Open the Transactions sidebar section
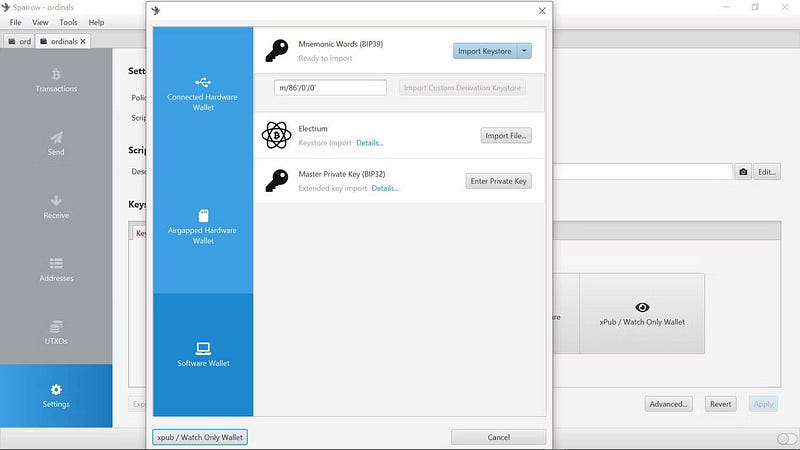Screen dimensions: 800x450 [x=56, y=81]
